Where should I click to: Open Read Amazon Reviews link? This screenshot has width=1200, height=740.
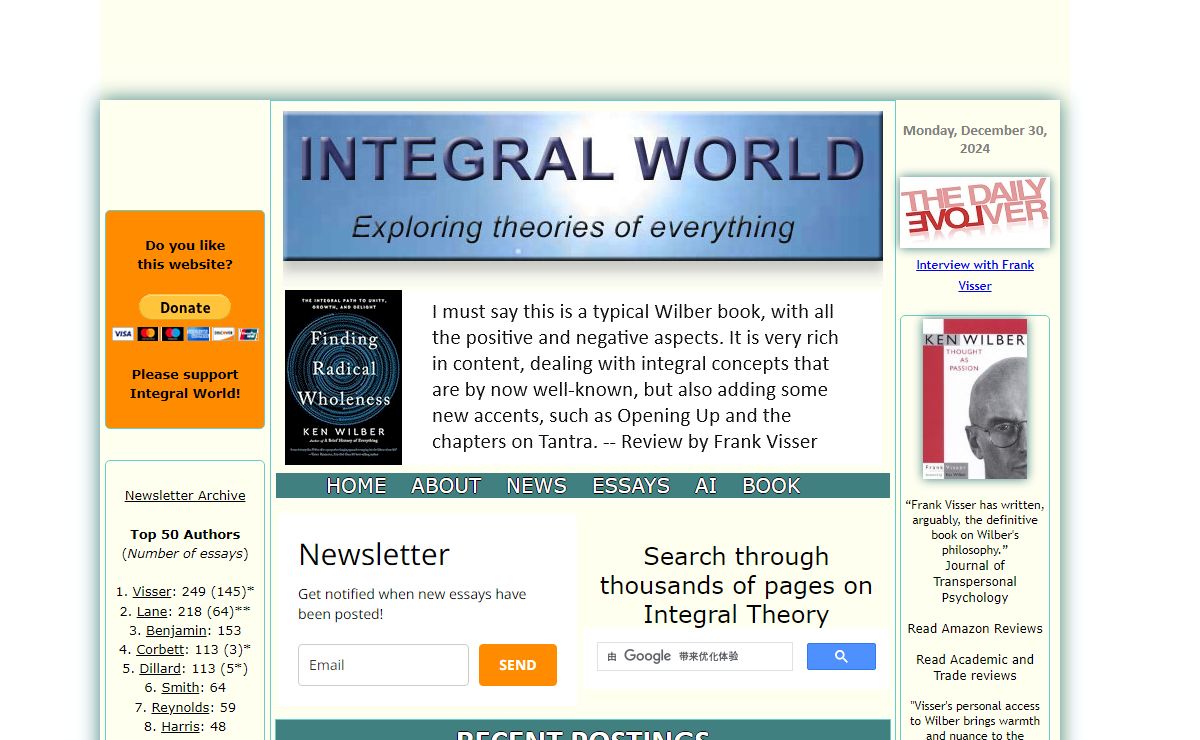tap(975, 629)
